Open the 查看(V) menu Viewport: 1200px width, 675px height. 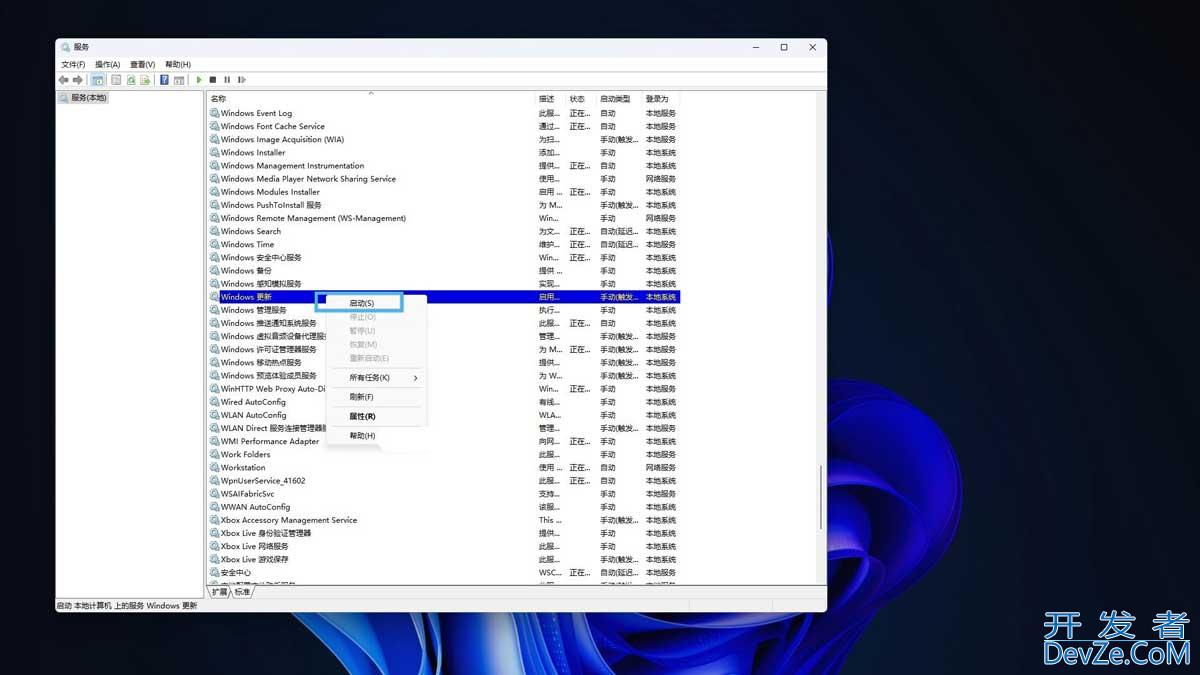click(142, 64)
